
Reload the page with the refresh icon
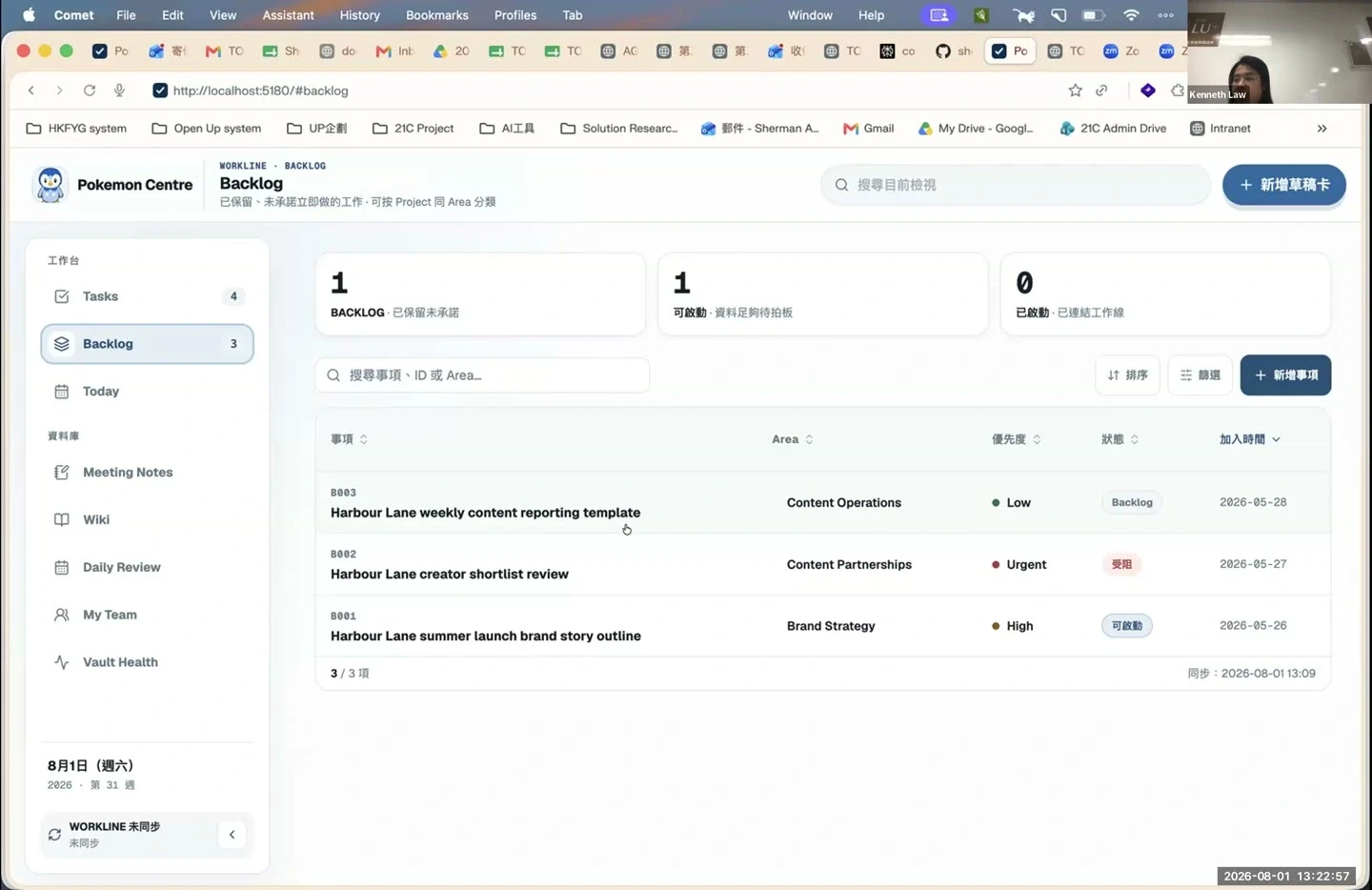click(90, 91)
